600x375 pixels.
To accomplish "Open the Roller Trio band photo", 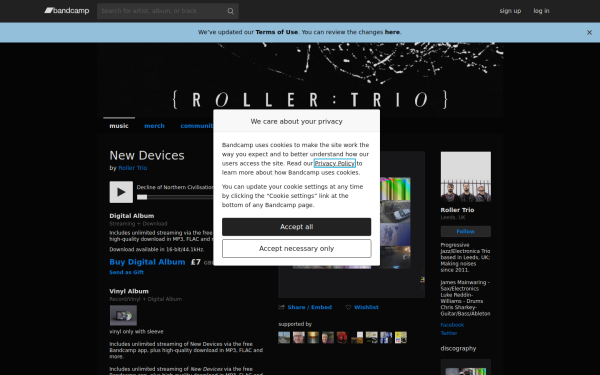I will (x=466, y=177).
